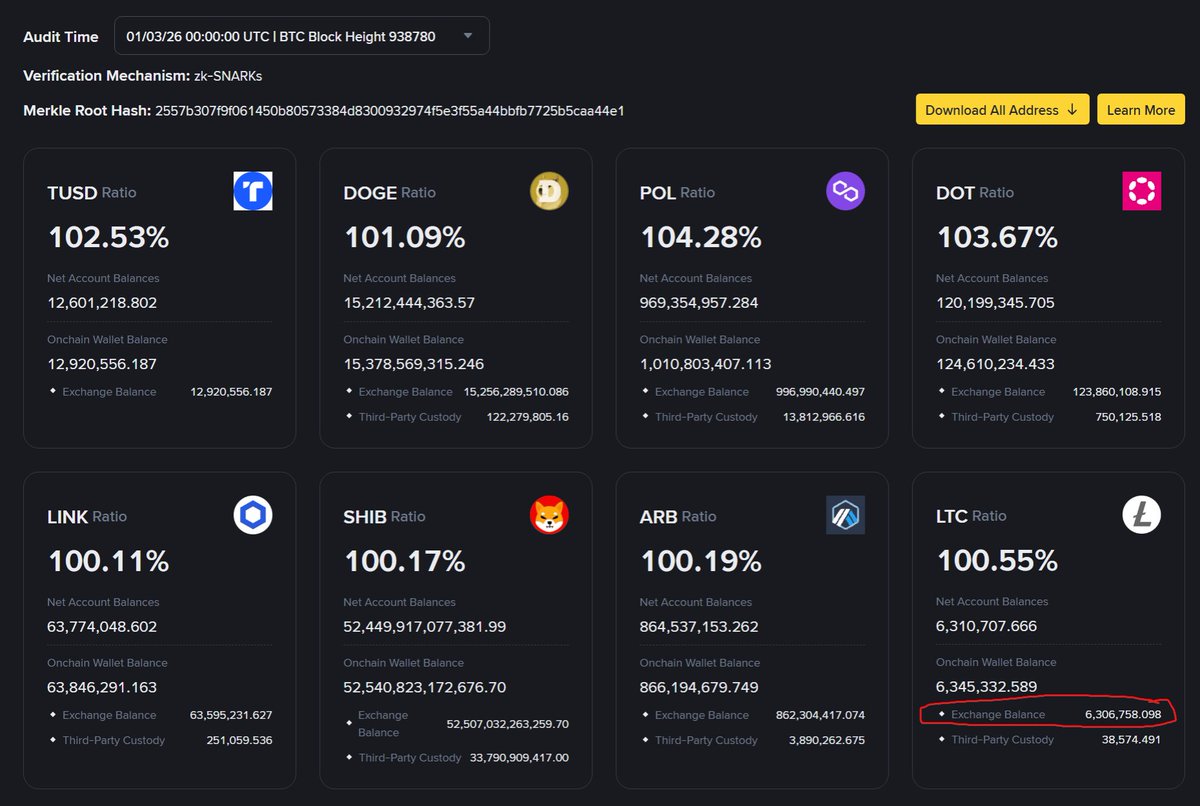This screenshot has width=1200, height=806.
Task: Click the SHIB ratio 100.17%
Action: click(x=405, y=561)
